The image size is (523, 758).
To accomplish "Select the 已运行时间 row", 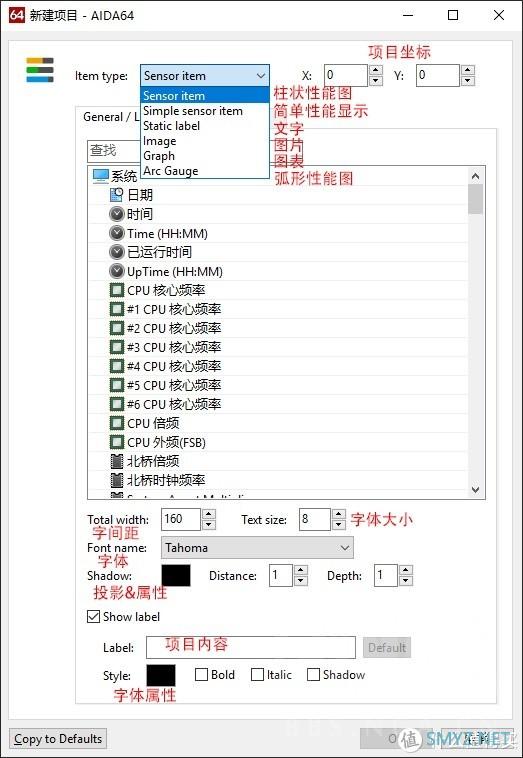I will point(278,252).
